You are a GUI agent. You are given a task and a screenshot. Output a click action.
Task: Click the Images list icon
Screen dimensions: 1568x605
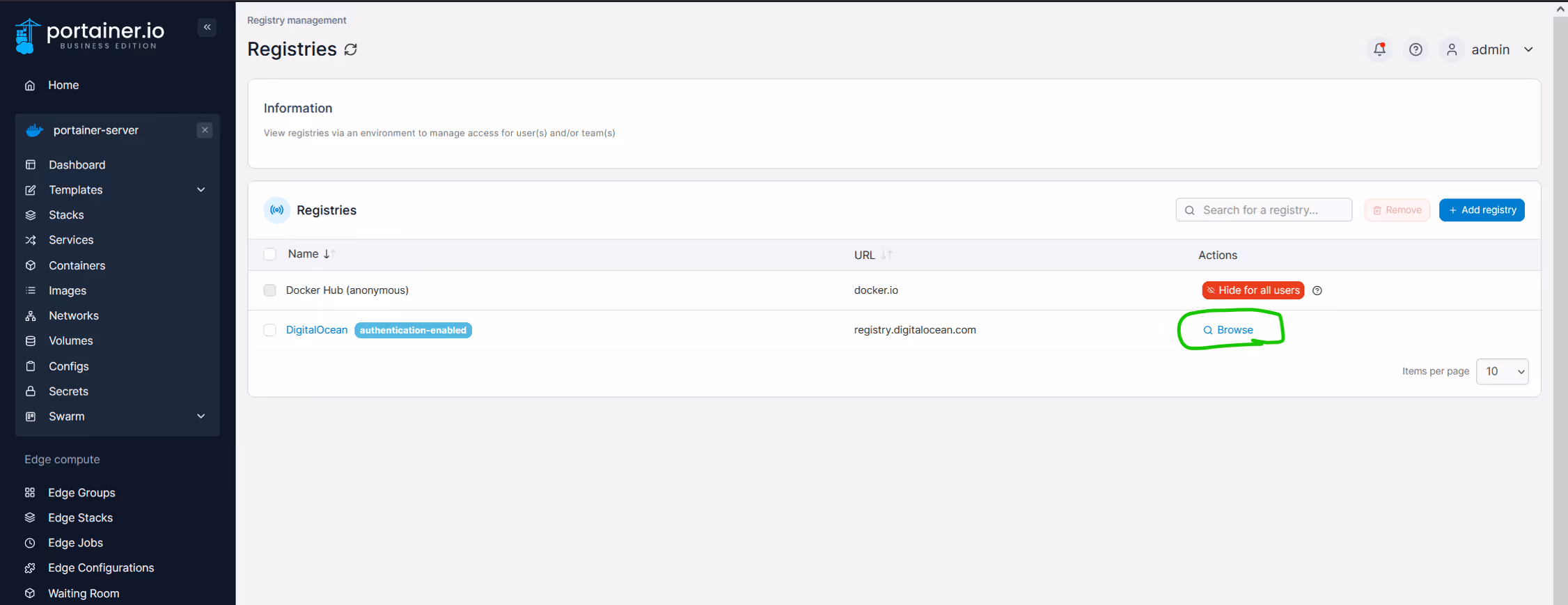(x=31, y=290)
